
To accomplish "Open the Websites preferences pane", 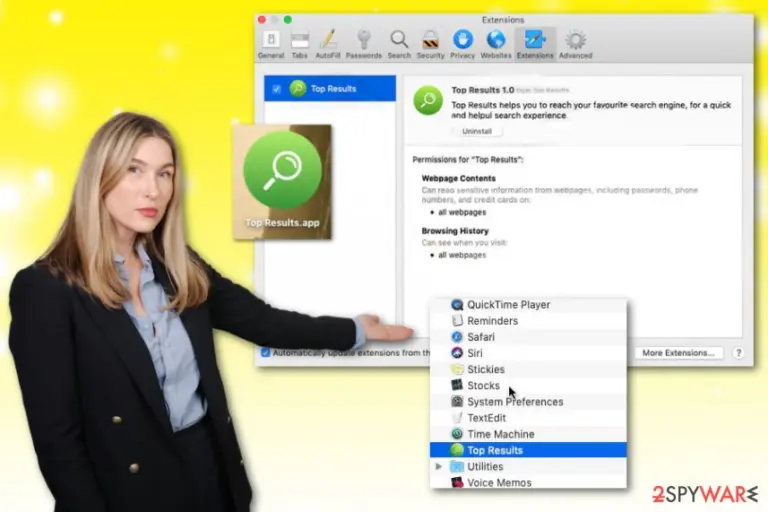I will point(496,45).
